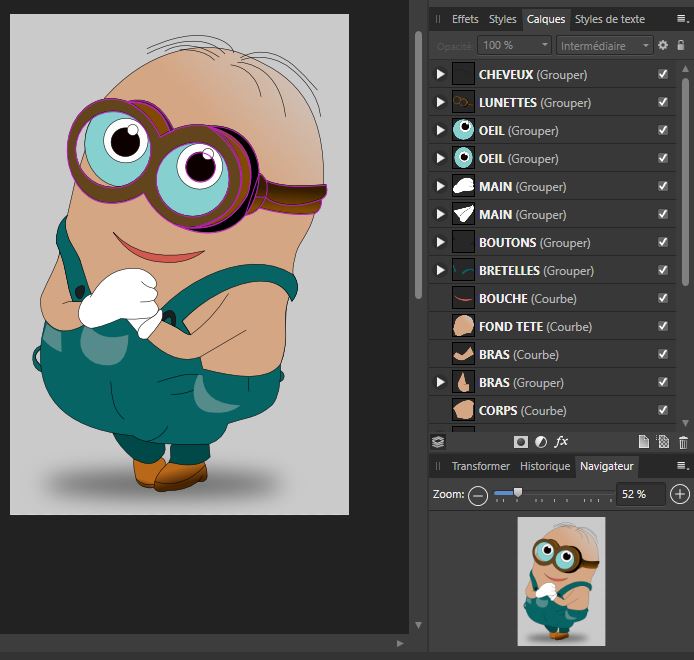Delete selected layer with trash icon
Screen dimensions: 694x660
point(683,442)
